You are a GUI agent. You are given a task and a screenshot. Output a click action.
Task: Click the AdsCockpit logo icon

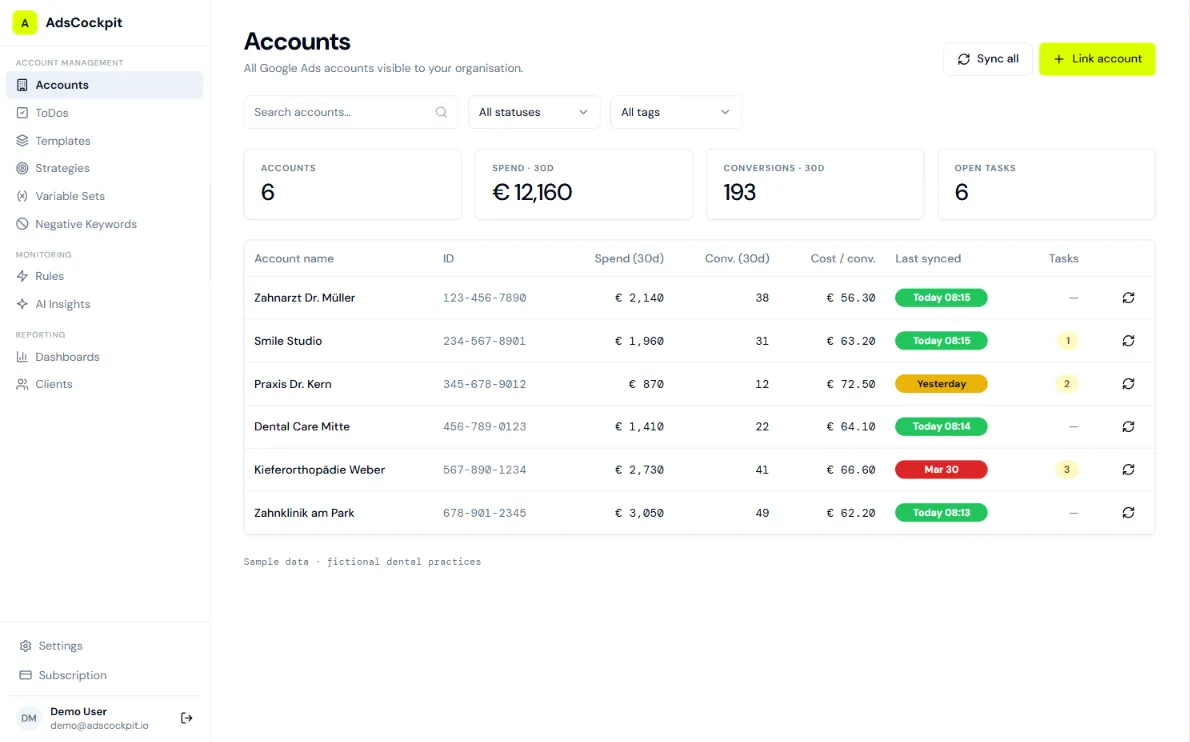click(x=24, y=23)
